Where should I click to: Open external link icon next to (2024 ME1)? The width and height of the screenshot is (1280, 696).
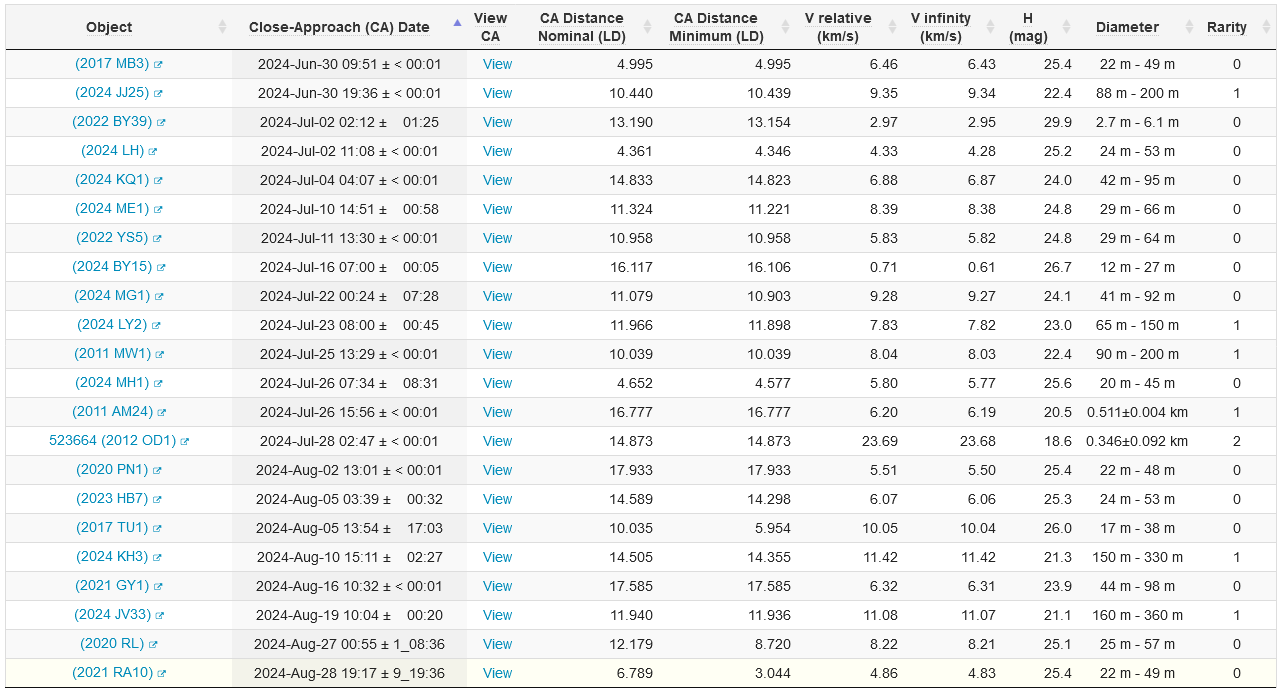click(158, 209)
